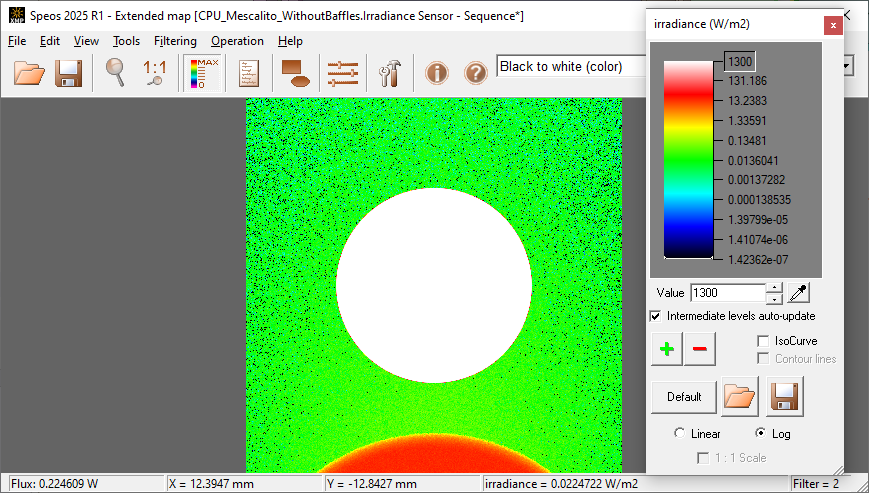Activate the magnifier zoom tool
This screenshot has height=493, width=869.
point(115,73)
